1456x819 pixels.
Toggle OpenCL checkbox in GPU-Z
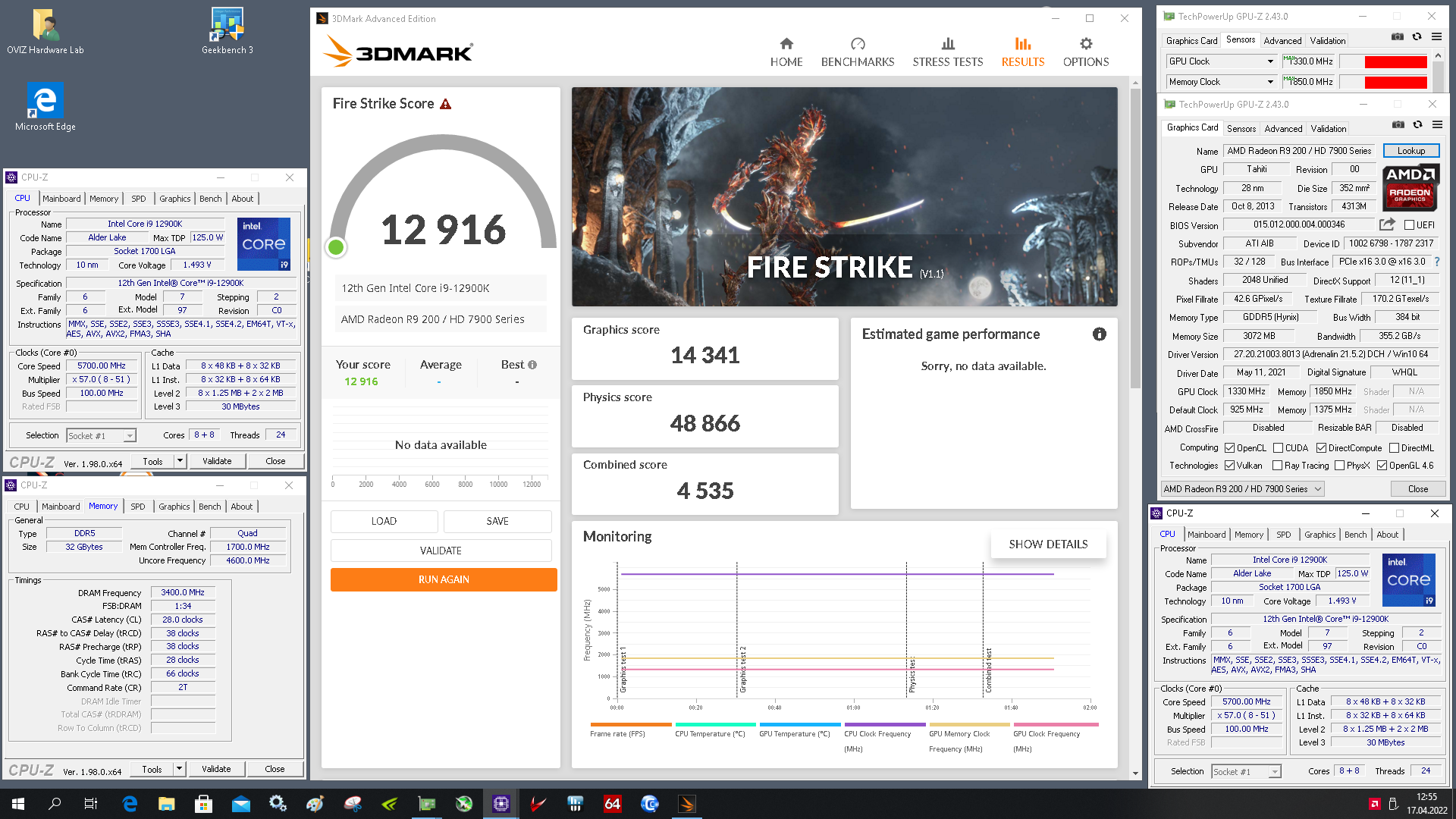pyautogui.click(x=1230, y=448)
